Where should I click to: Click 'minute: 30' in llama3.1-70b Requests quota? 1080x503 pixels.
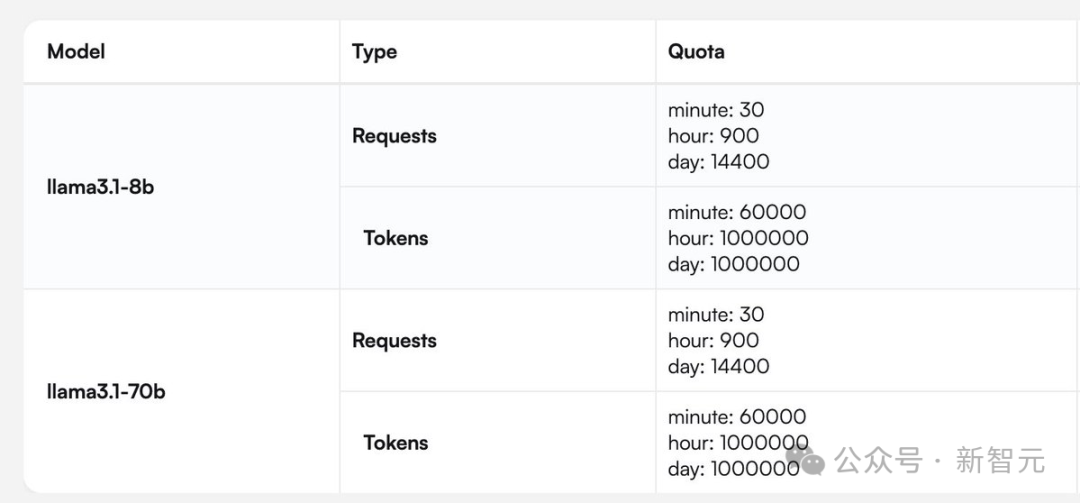[716, 314]
